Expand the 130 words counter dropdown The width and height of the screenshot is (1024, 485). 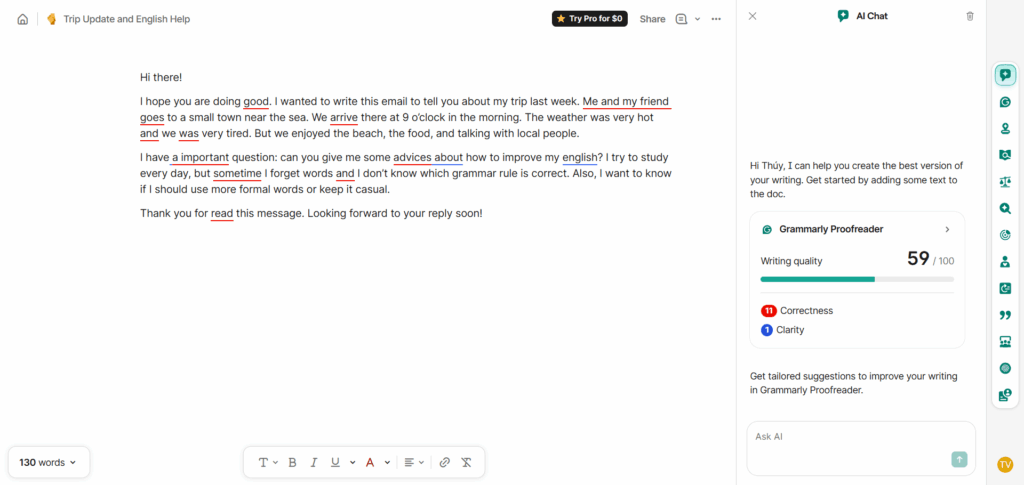click(48, 462)
